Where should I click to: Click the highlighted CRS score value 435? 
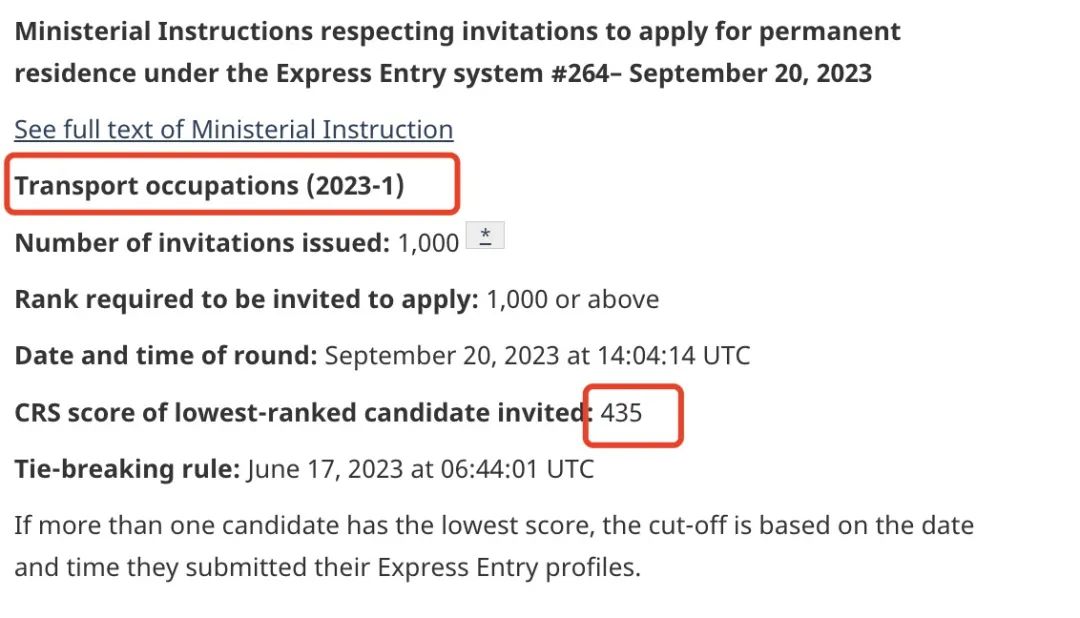(x=621, y=413)
